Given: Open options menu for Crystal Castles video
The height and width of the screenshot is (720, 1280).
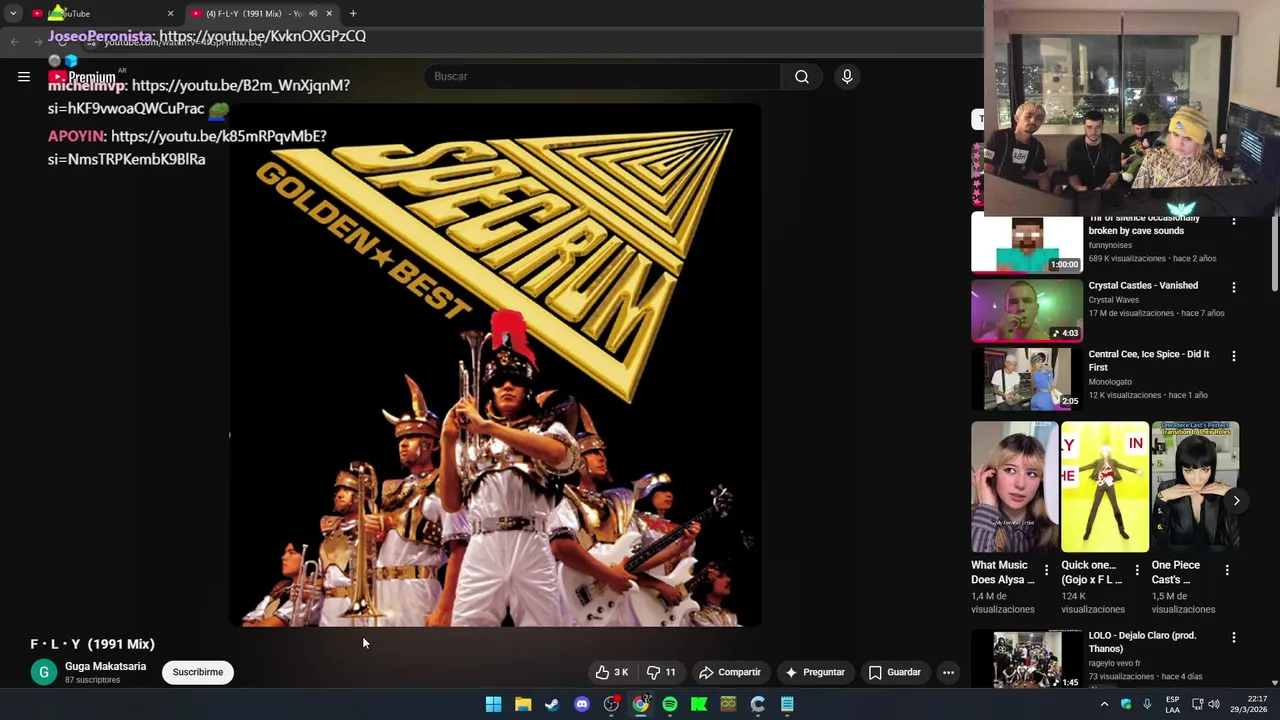Looking at the screenshot, I should pyautogui.click(x=1233, y=287).
